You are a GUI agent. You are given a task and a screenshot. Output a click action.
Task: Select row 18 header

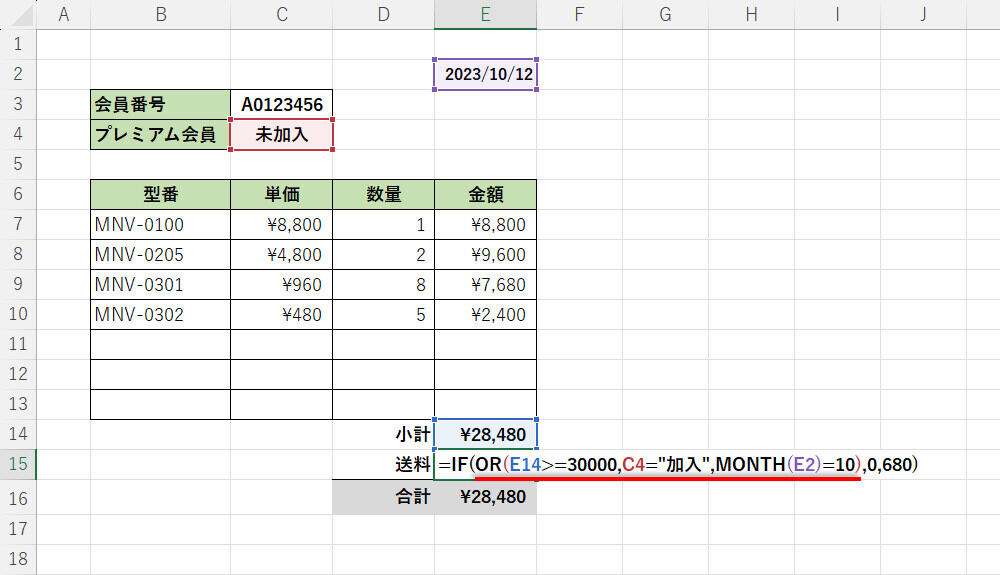(x=18, y=559)
